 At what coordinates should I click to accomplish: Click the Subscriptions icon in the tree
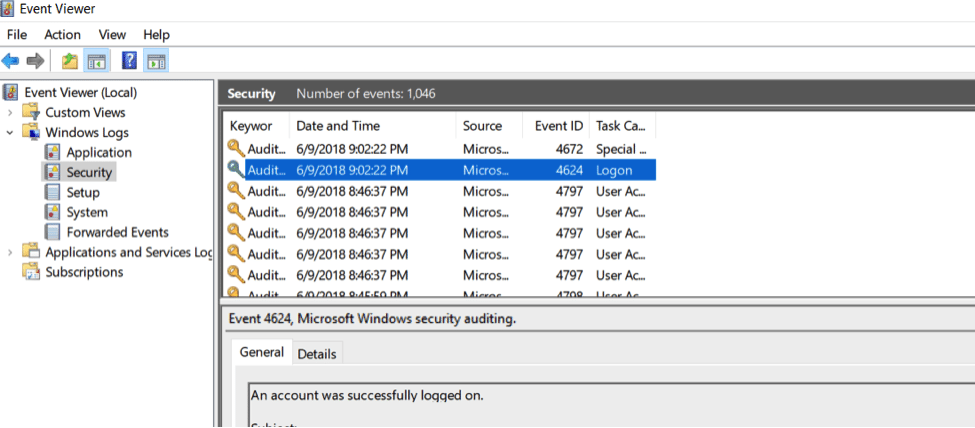pyautogui.click(x=31, y=272)
